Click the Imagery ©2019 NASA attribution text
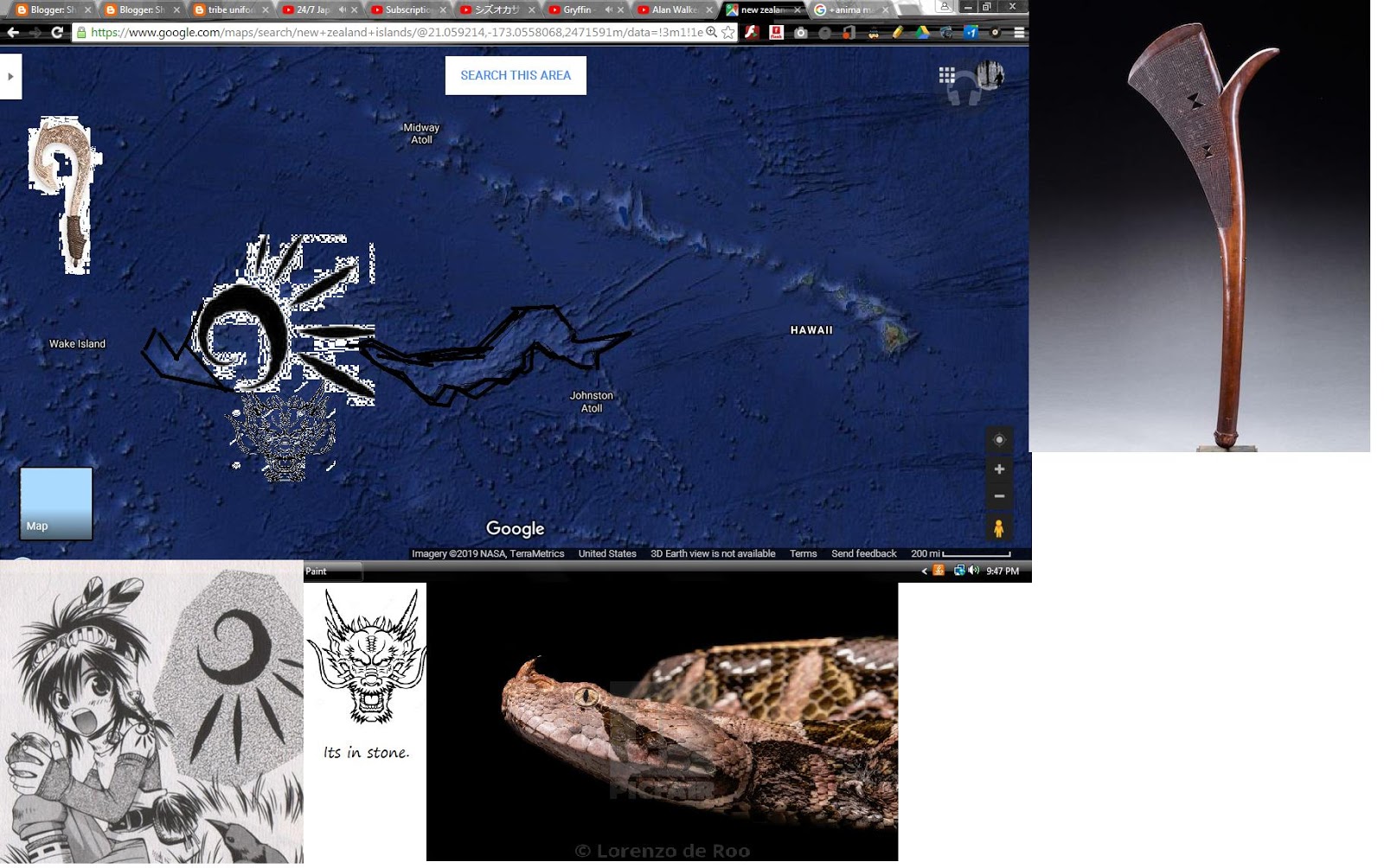 (488, 553)
